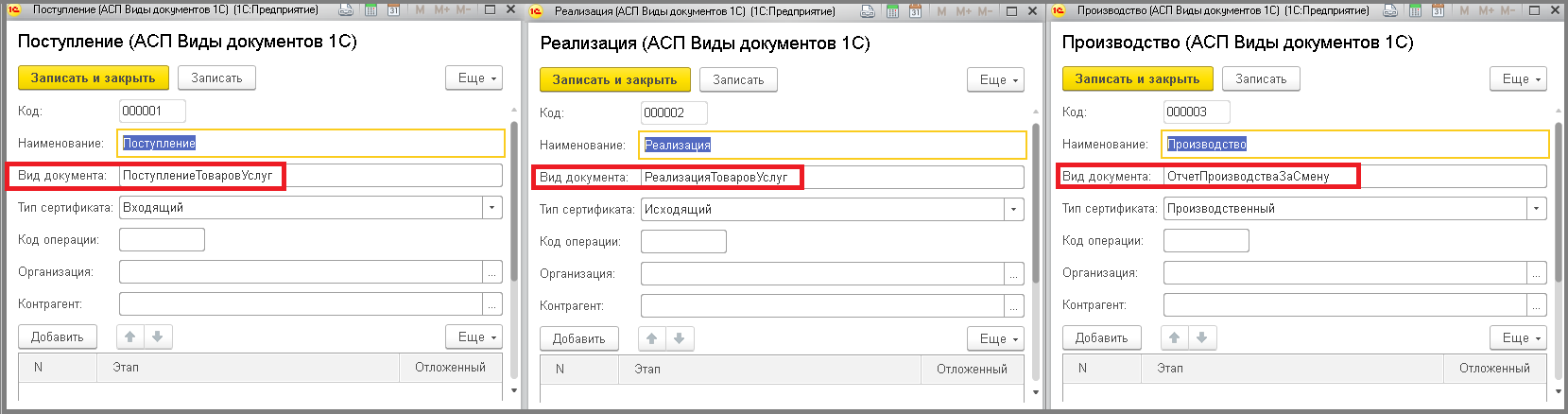1568x414 pixels.
Task: Click print icon in Производство window title bar
Action: point(1390,10)
